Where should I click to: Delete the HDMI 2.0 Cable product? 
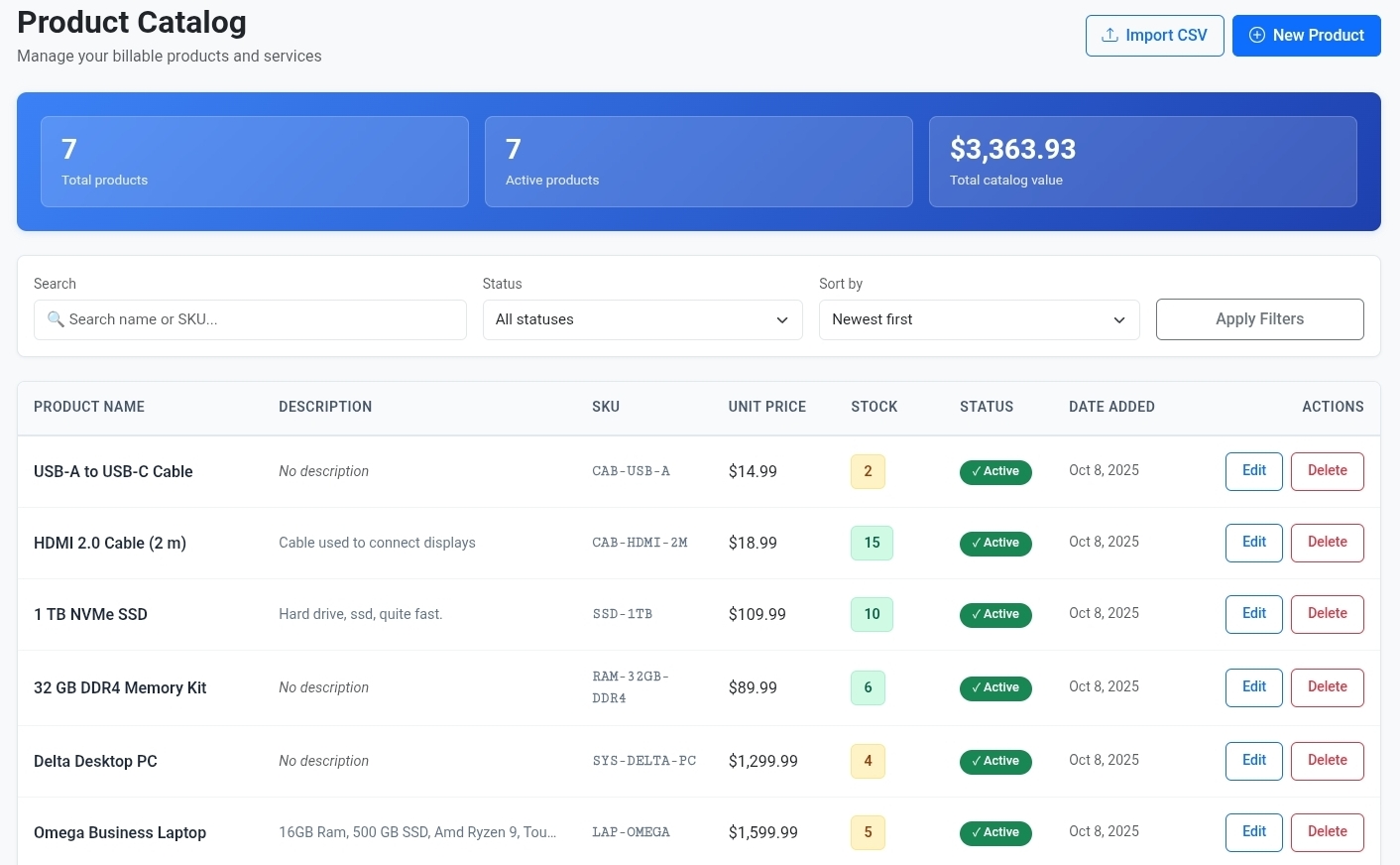tap(1327, 543)
